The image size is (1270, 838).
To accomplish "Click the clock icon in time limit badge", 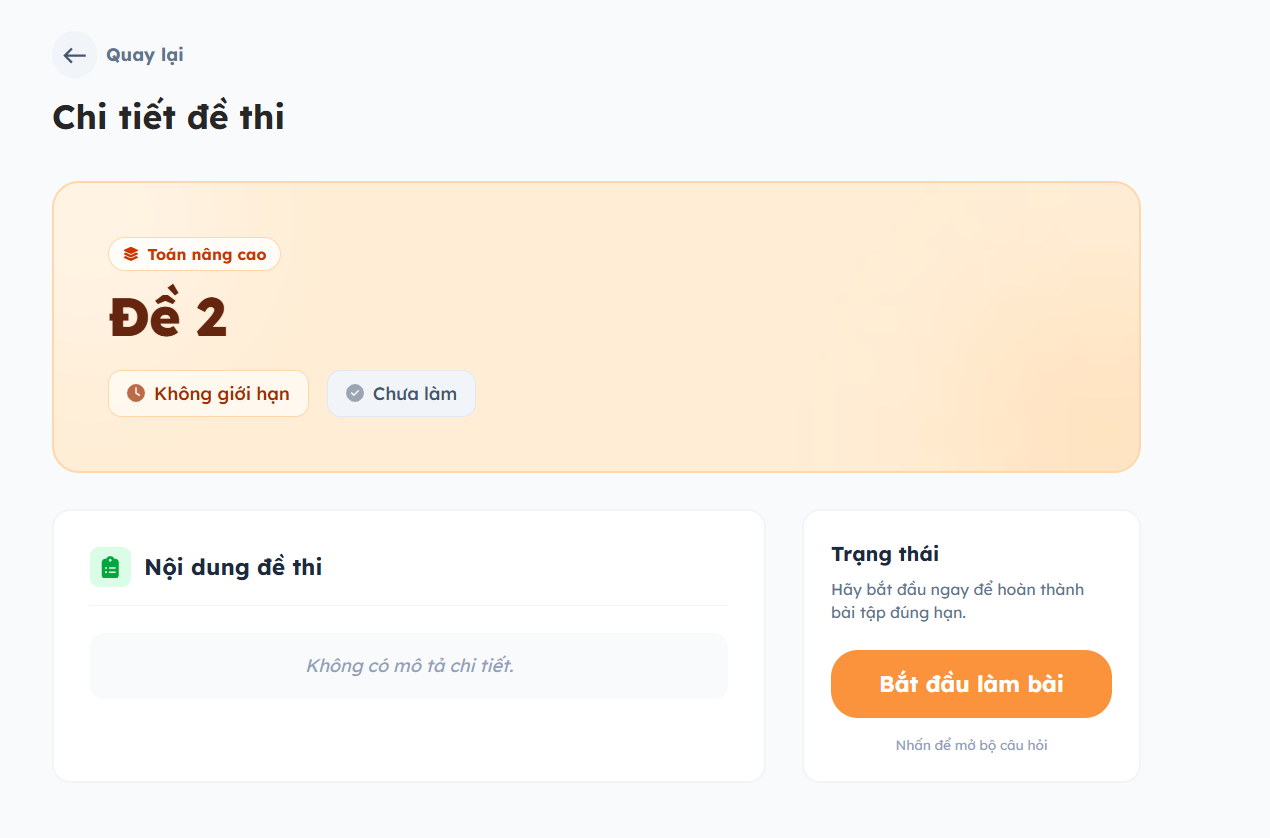I will tap(136, 393).
